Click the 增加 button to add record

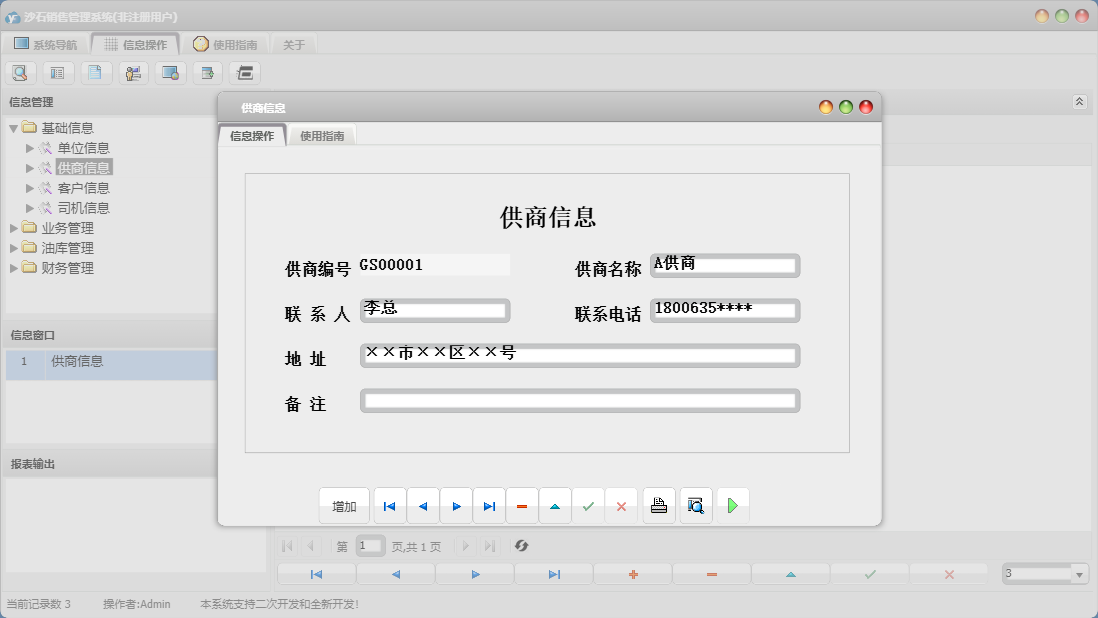point(343,505)
